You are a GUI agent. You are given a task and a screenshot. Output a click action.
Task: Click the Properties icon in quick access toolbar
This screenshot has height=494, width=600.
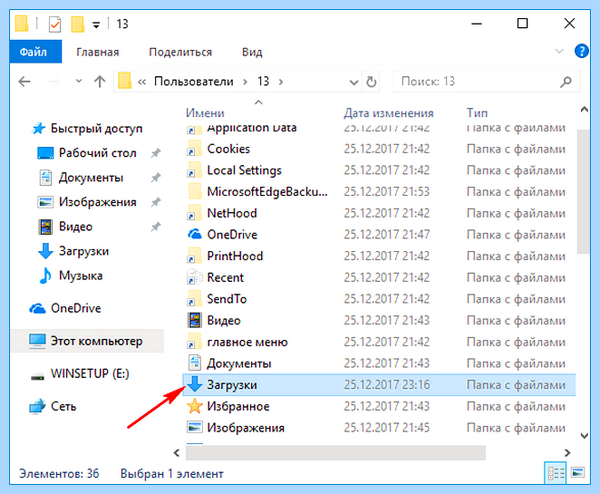55,24
